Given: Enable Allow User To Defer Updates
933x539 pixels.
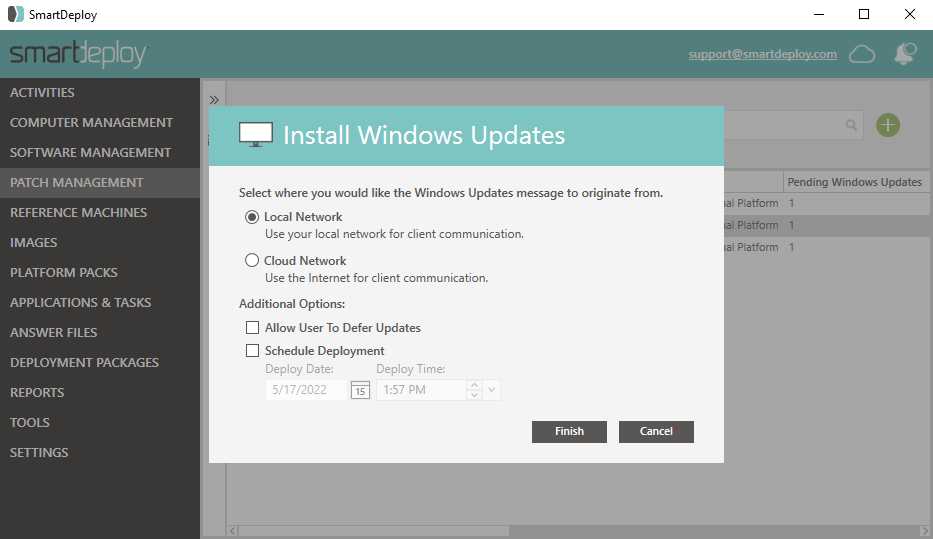Looking at the screenshot, I should point(252,328).
